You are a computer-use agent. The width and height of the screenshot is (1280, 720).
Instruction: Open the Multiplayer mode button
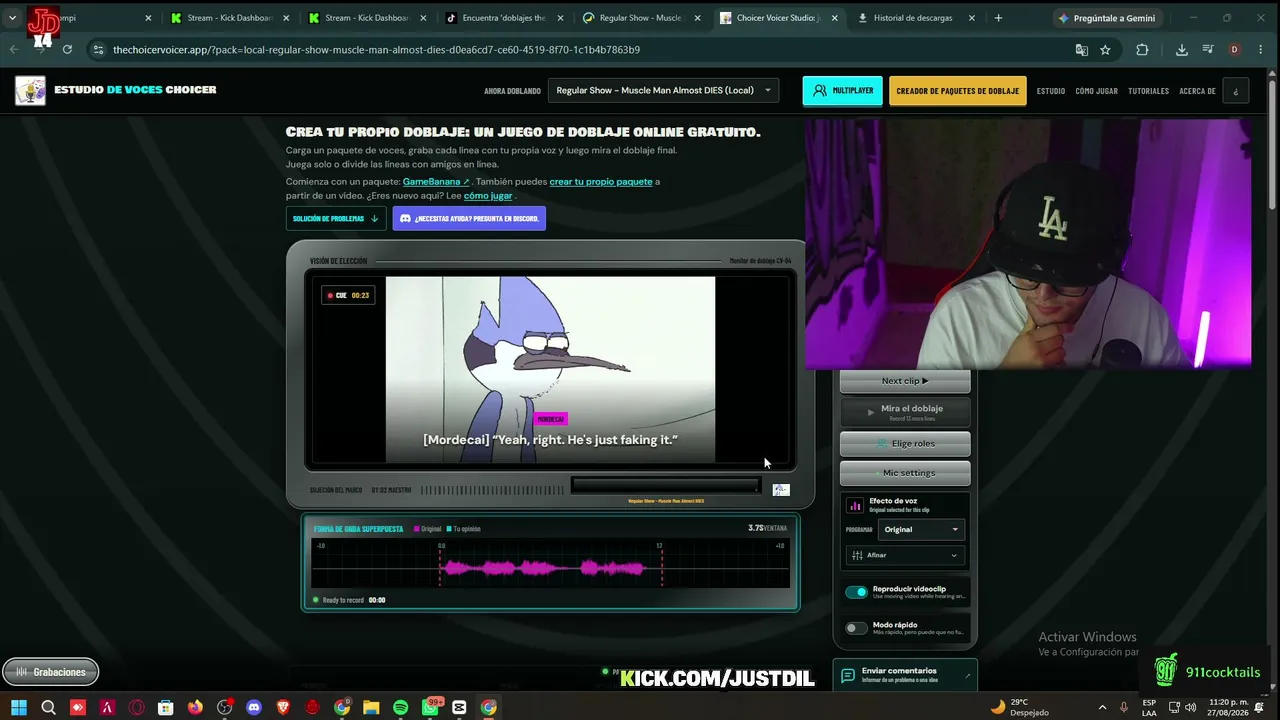(x=842, y=90)
